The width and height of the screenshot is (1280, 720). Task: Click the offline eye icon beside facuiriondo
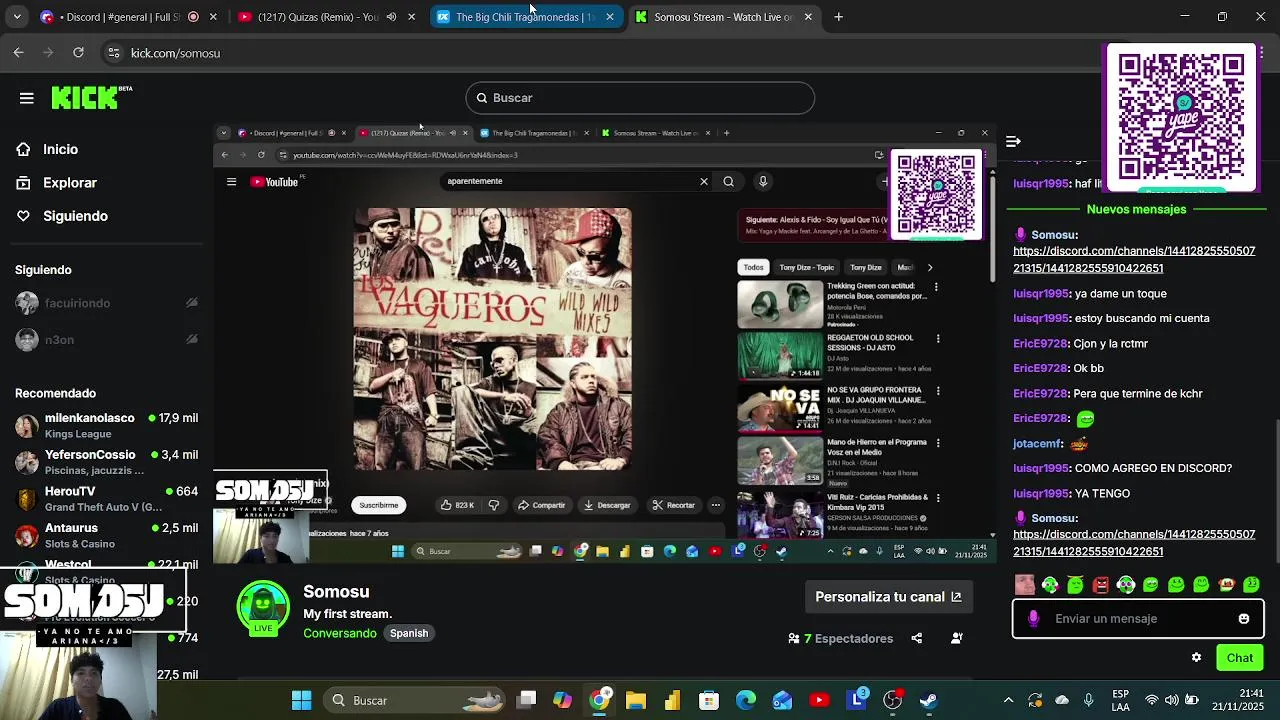(192, 303)
